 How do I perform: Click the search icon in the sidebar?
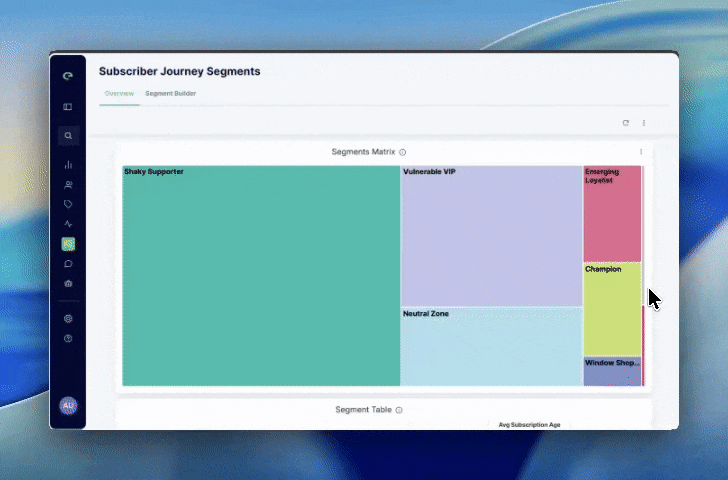point(68,135)
